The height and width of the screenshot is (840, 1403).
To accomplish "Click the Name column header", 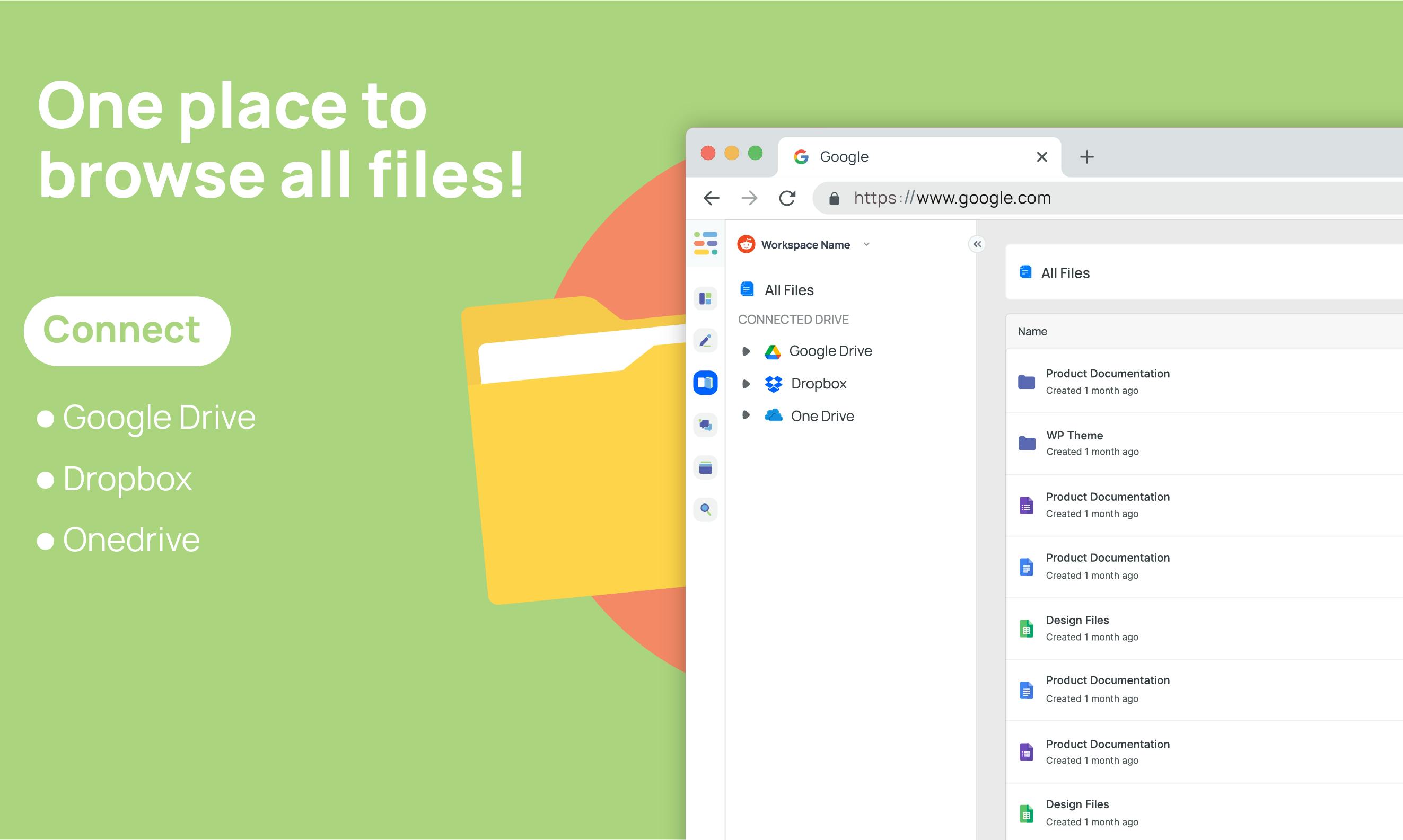I will tap(1032, 332).
